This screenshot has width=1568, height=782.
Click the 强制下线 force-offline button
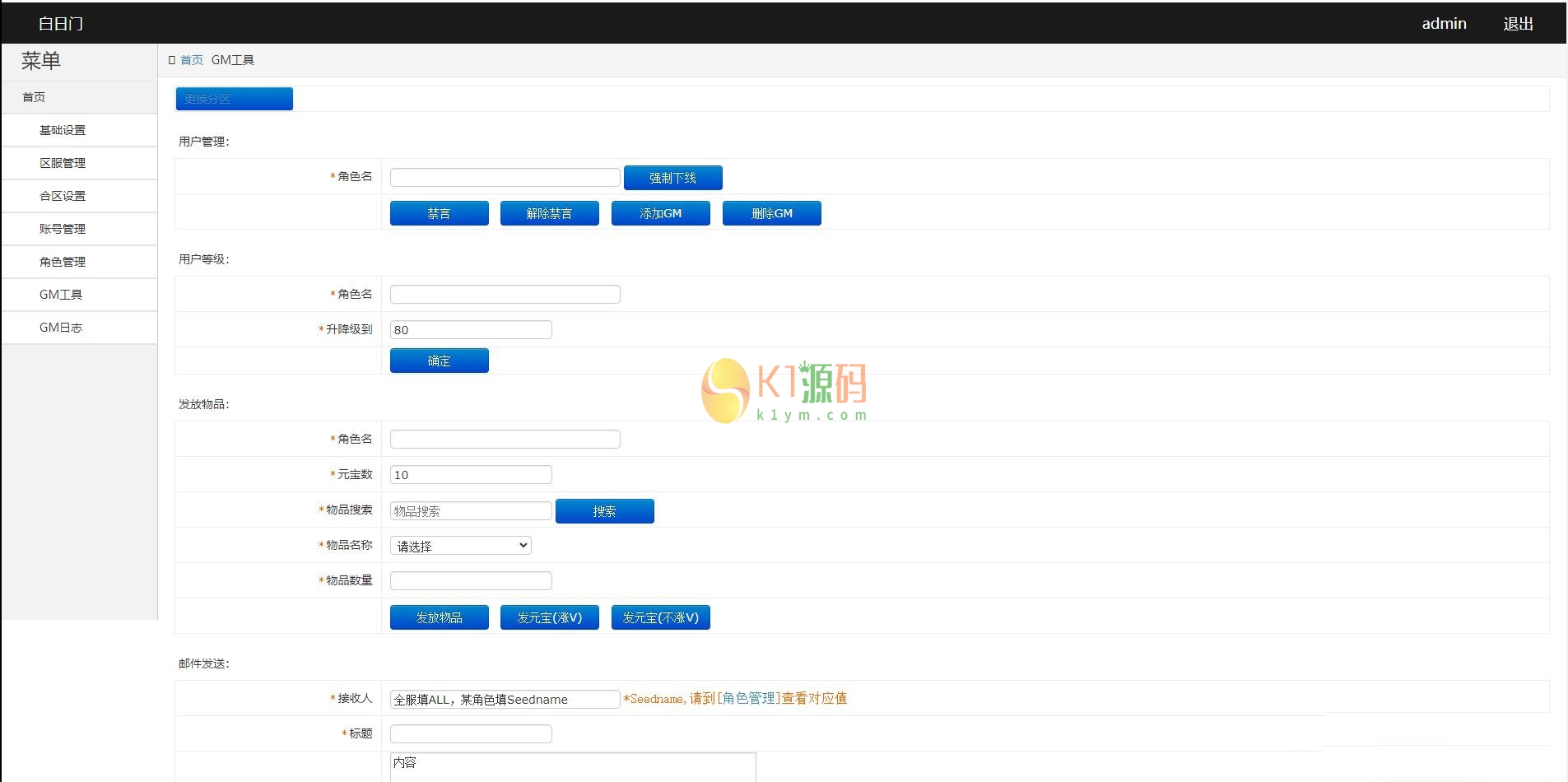click(x=672, y=178)
